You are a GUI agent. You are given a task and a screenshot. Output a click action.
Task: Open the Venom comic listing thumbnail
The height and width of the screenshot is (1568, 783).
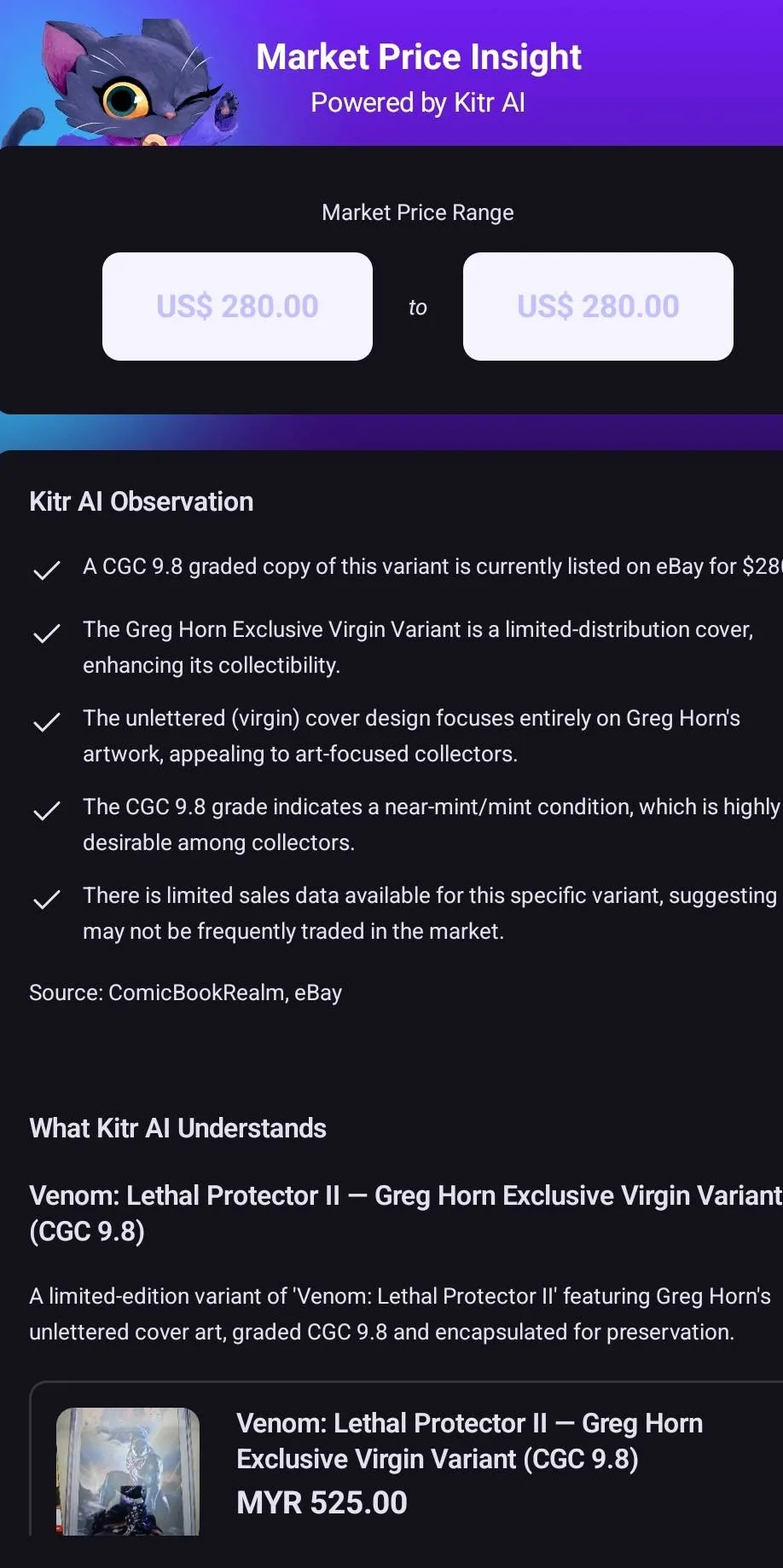(128, 1471)
